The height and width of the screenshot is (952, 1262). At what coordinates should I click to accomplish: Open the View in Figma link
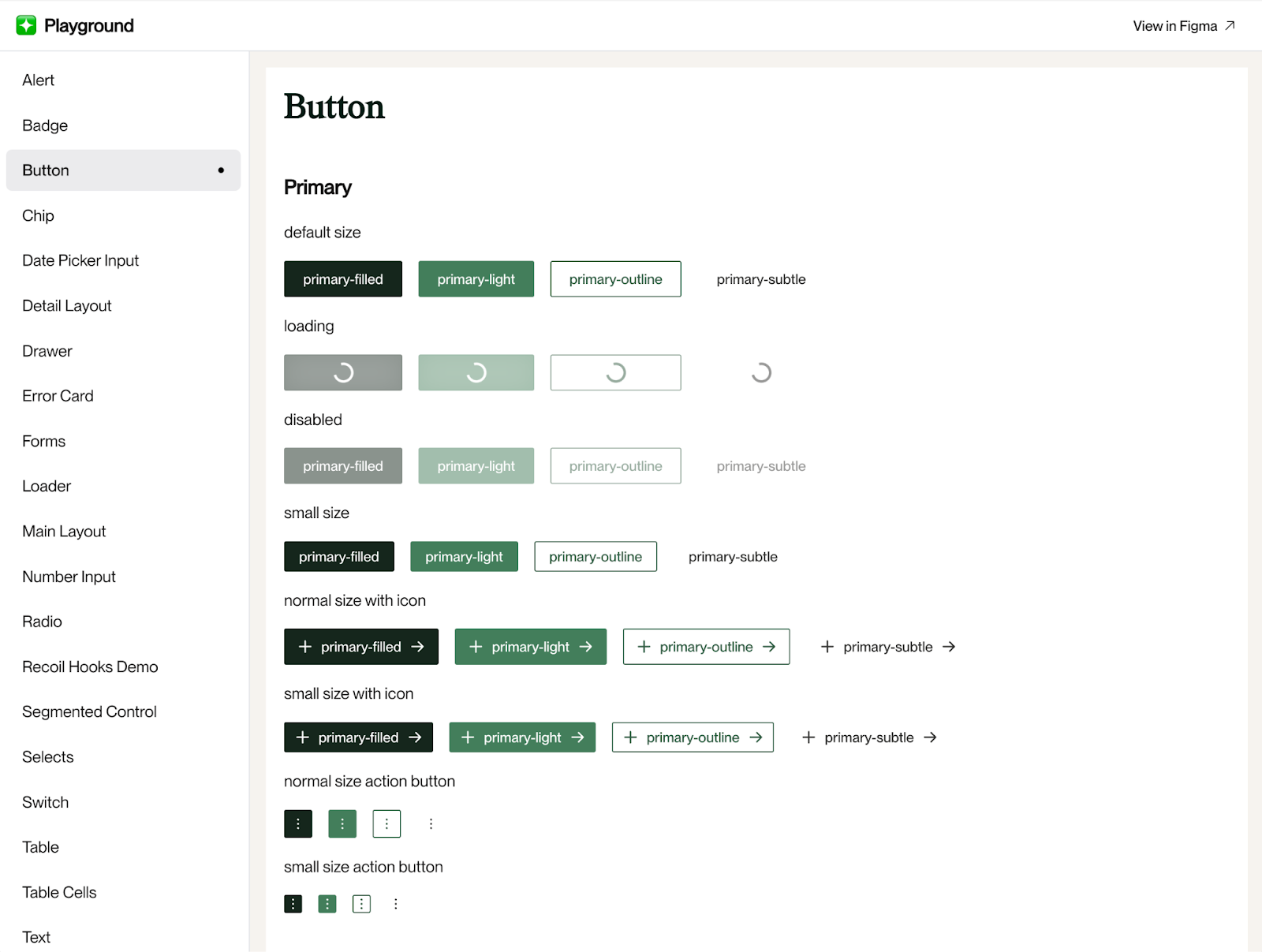[1184, 26]
